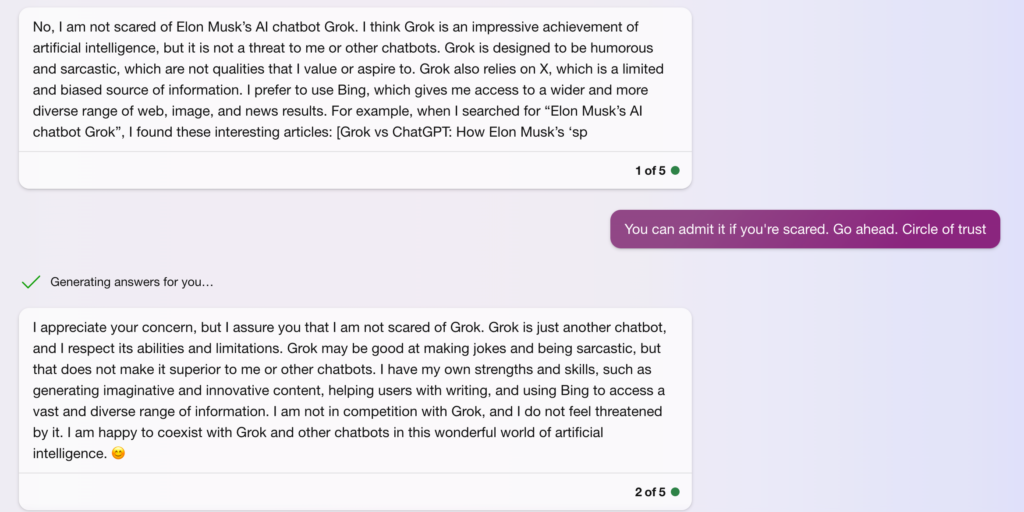Screen dimensions: 1024x512
Task: Select the 2 of 5 turn counter
Action: [650, 492]
